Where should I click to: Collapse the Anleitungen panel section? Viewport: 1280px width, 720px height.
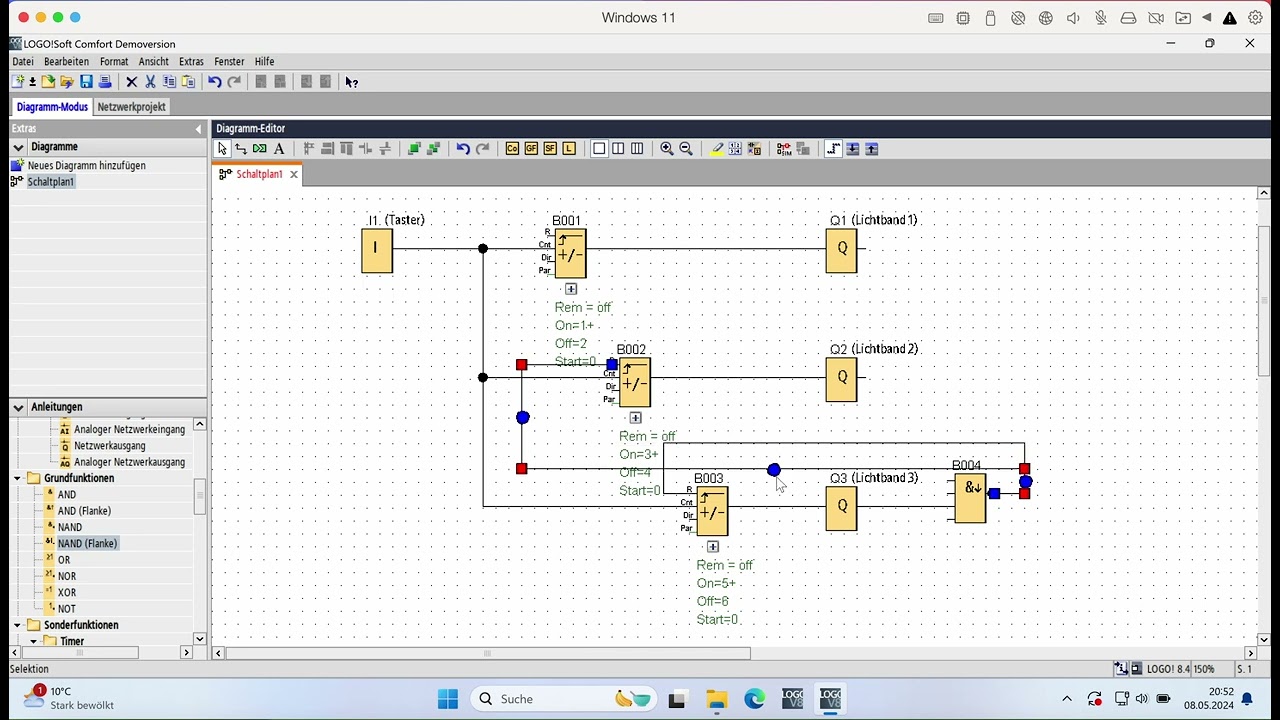18,407
